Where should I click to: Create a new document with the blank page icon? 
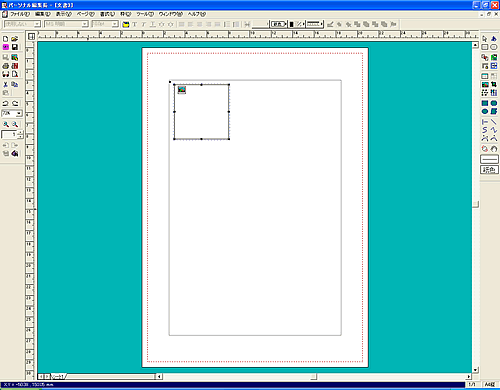(x=5, y=39)
